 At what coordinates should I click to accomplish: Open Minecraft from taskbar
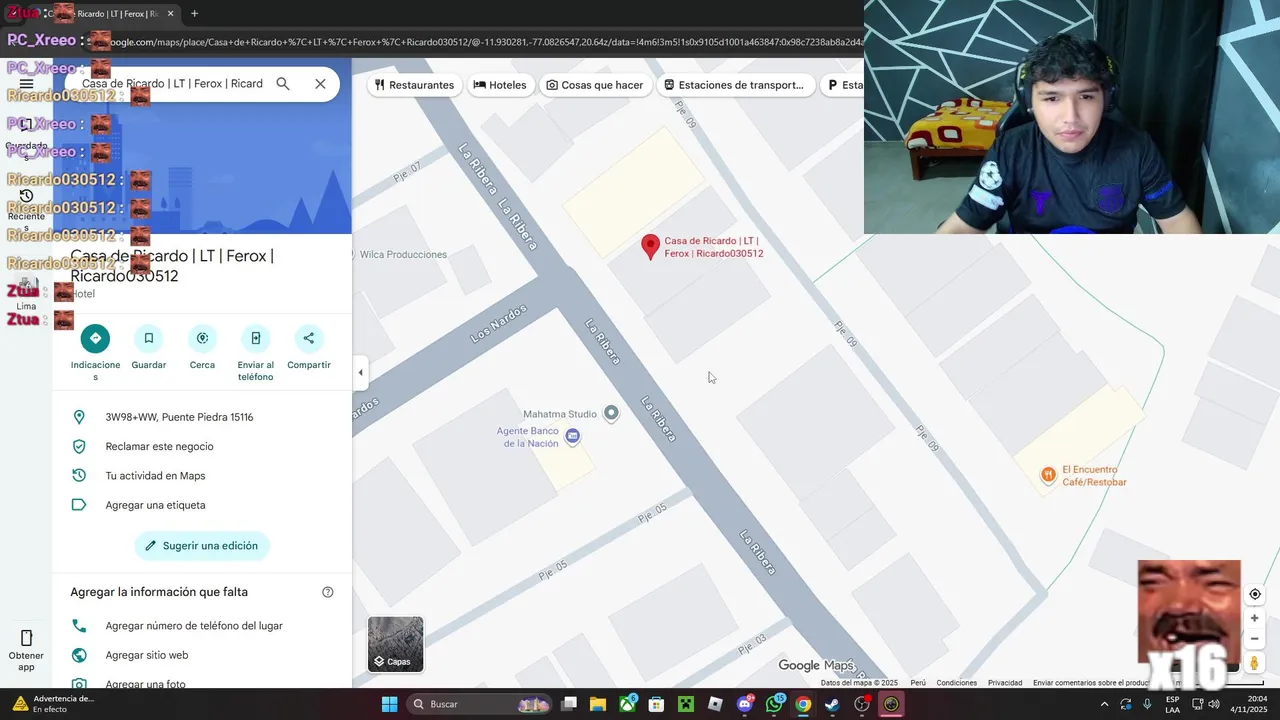[686, 704]
